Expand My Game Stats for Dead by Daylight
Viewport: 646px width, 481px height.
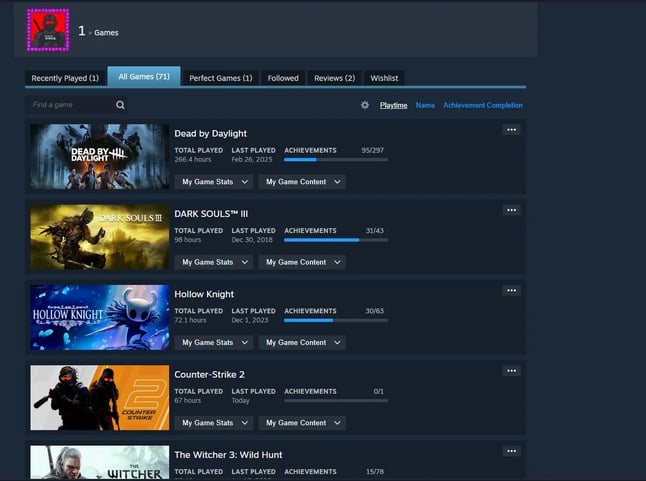pyautogui.click(x=214, y=182)
